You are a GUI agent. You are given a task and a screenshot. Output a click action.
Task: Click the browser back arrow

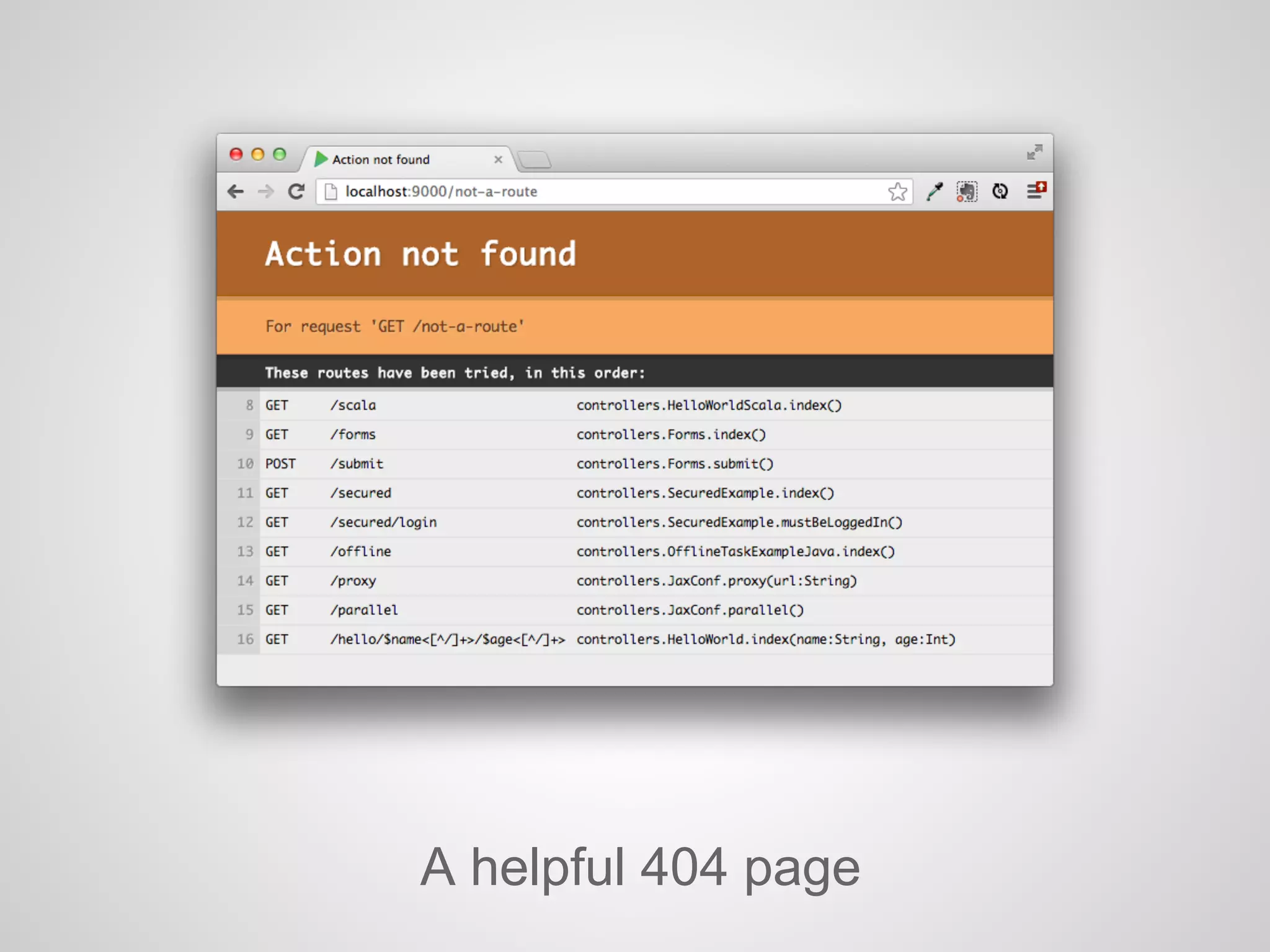point(236,192)
